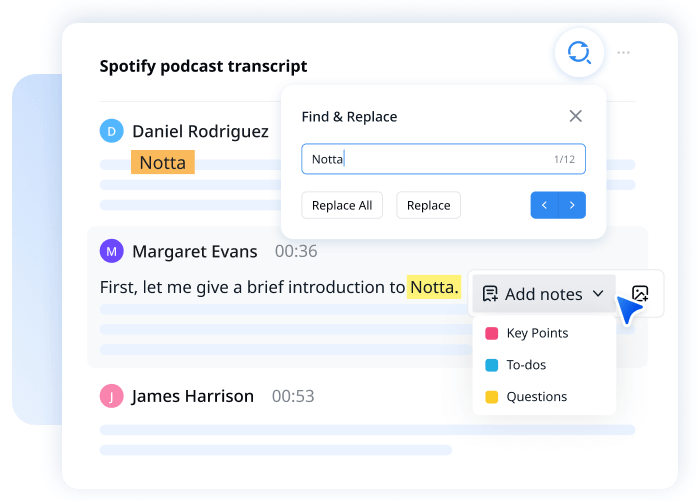700x500 pixels.
Task: Go to the next search match
Action: [x=572, y=205]
